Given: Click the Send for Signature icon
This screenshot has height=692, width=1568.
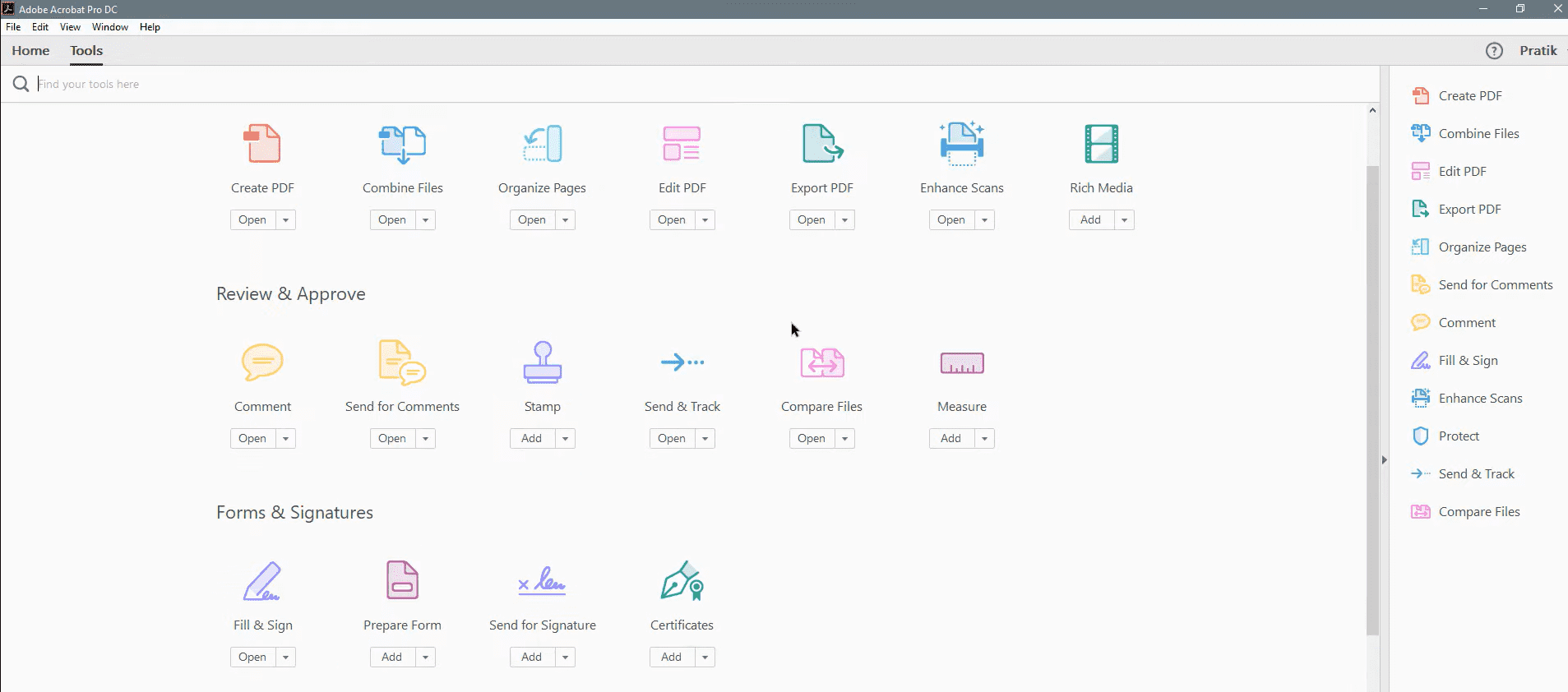Looking at the screenshot, I should coord(543,580).
